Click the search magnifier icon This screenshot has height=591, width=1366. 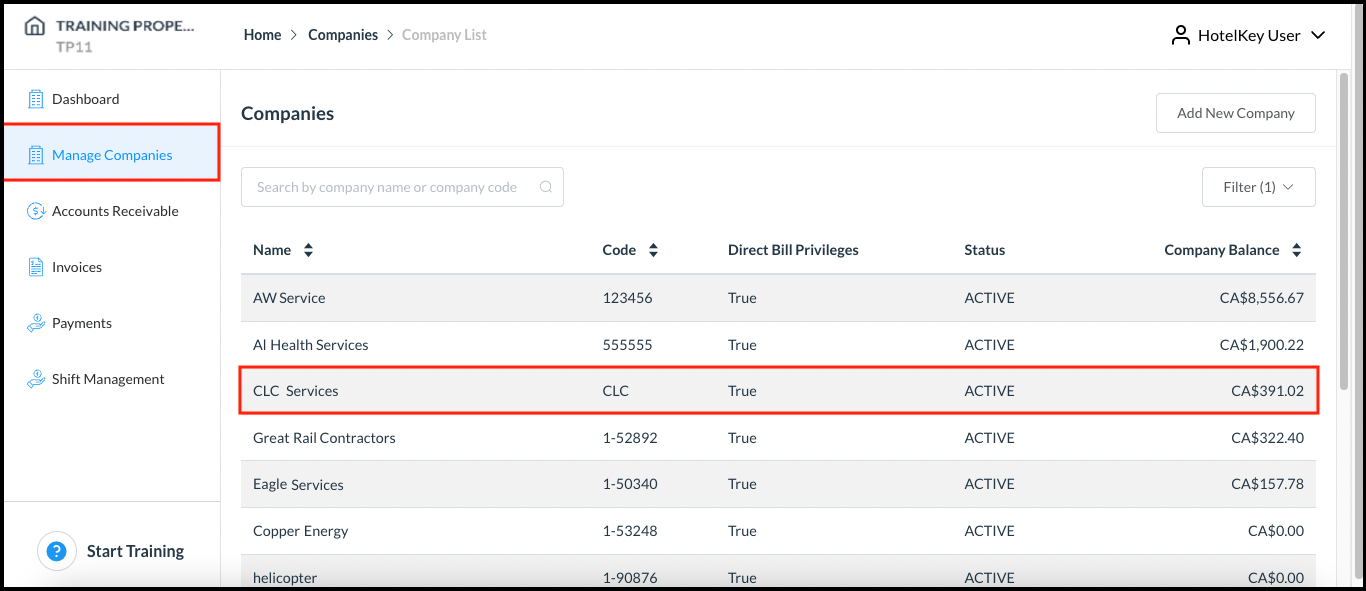[546, 187]
